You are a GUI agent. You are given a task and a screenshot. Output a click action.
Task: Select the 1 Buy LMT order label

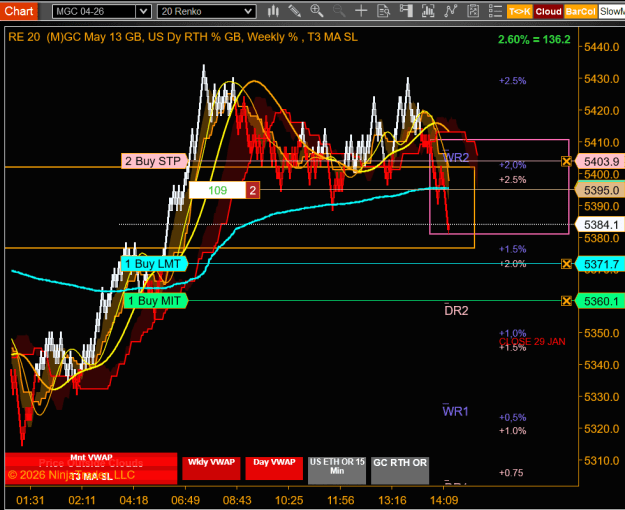[x=154, y=264]
